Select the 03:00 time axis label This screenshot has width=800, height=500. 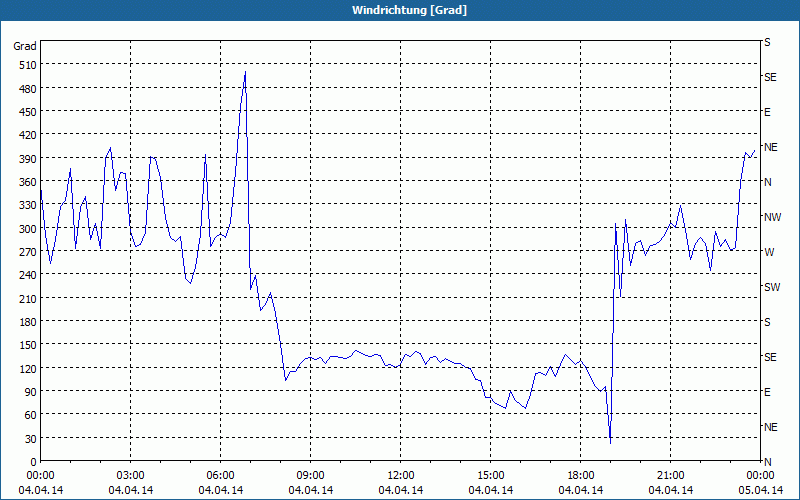click(131, 476)
